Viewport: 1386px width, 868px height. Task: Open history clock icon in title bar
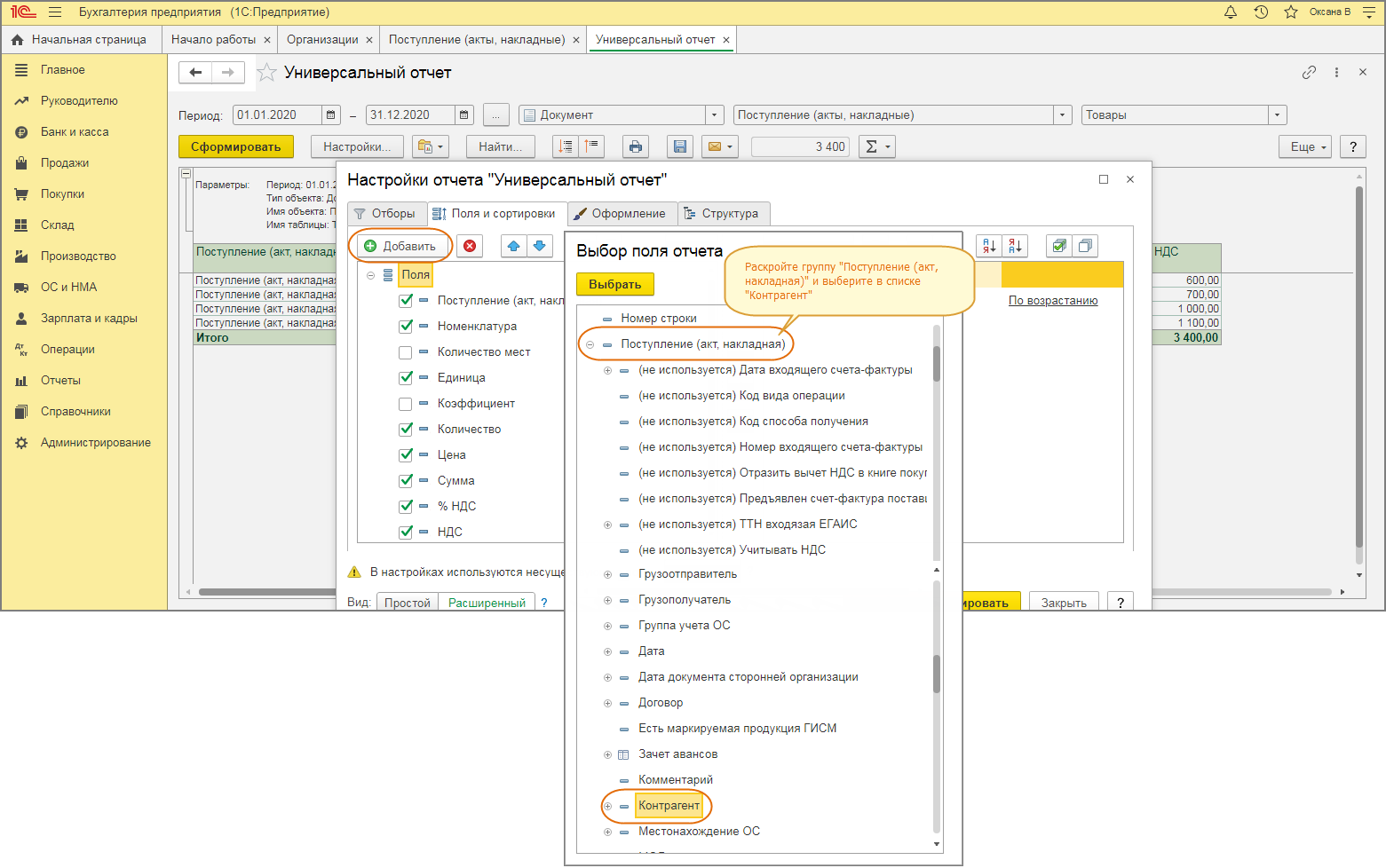(x=1261, y=12)
